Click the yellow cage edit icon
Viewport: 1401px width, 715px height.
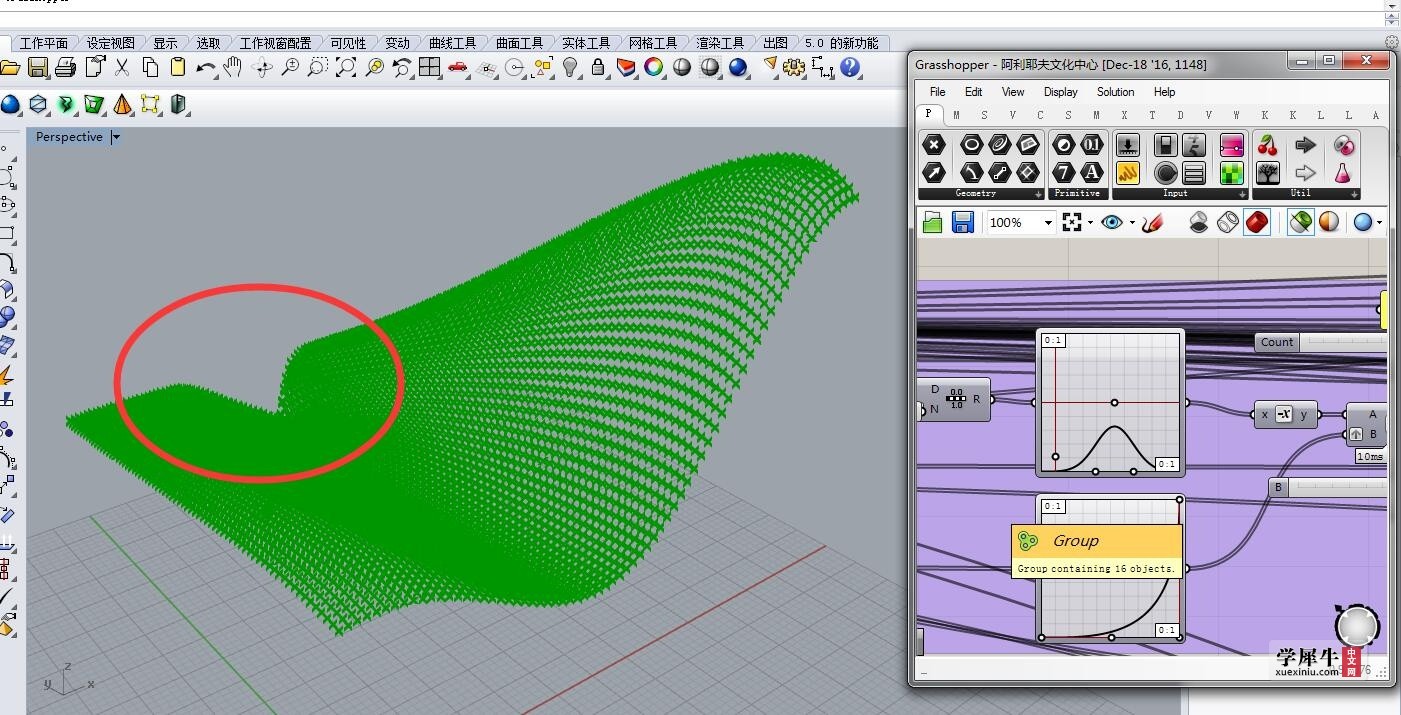150,104
